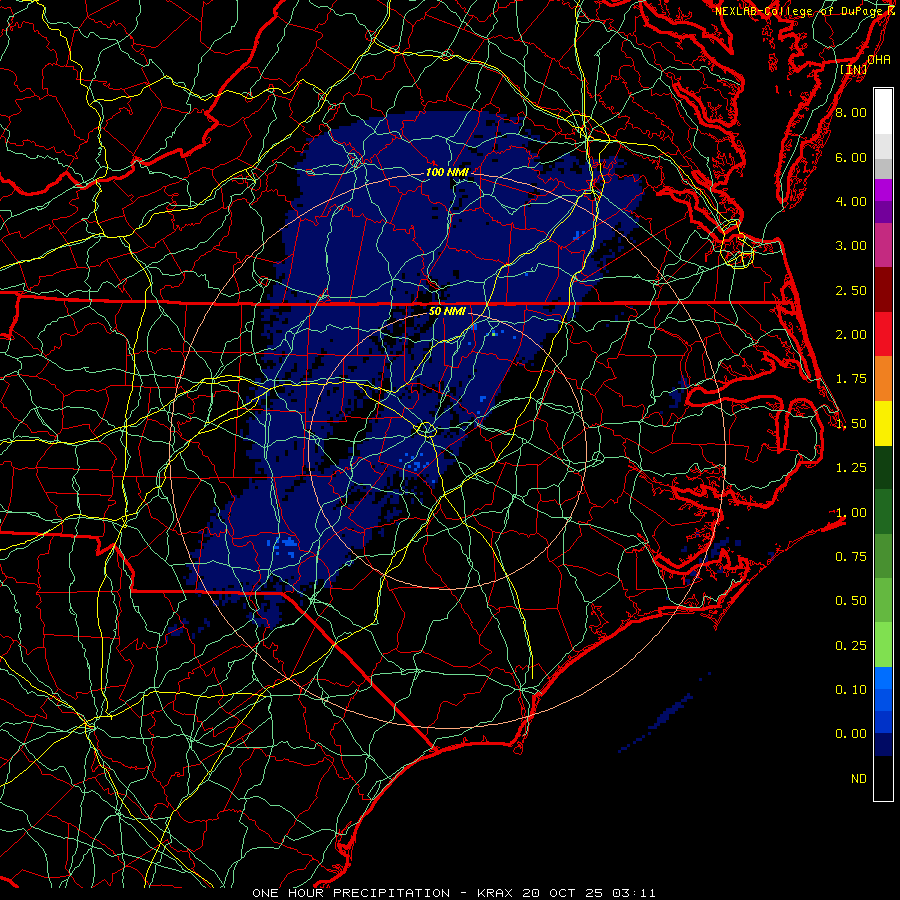The height and width of the screenshot is (900, 900).
Task: Click the 0.50 legend value
Action: click(x=851, y=600)
